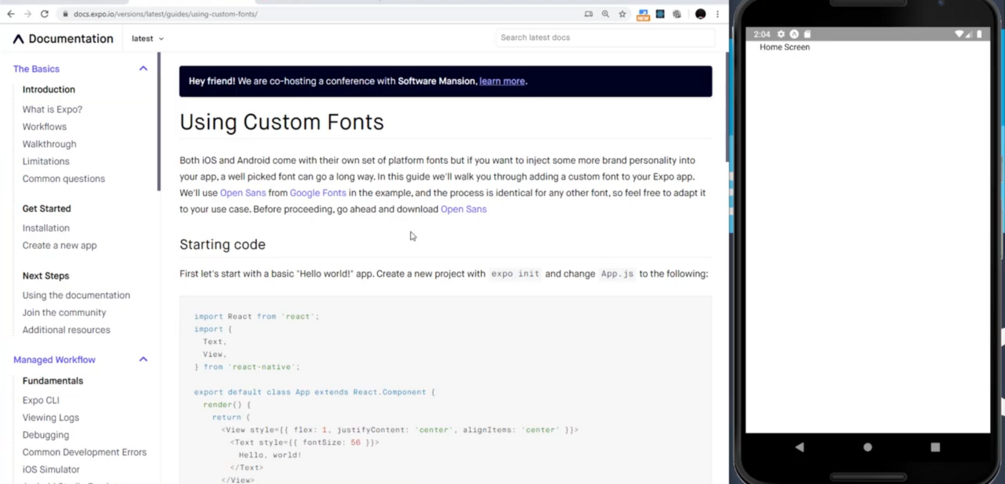Open the Workflows sidebar page
Image resolution: width=1005 pixels, height=484 pixels.
pos(44,127)
